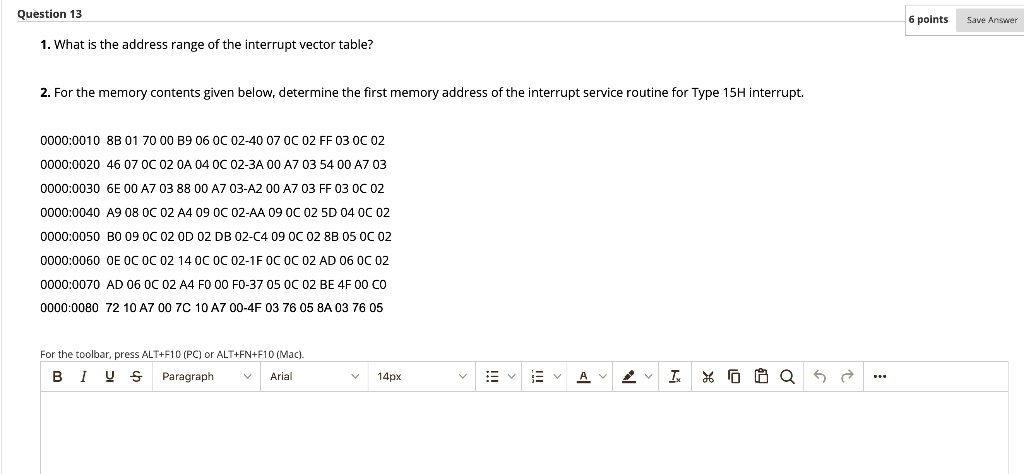Click memory row 0000:0070
This screenshot has width=1024, height=474.
click(x=214, y=285)
